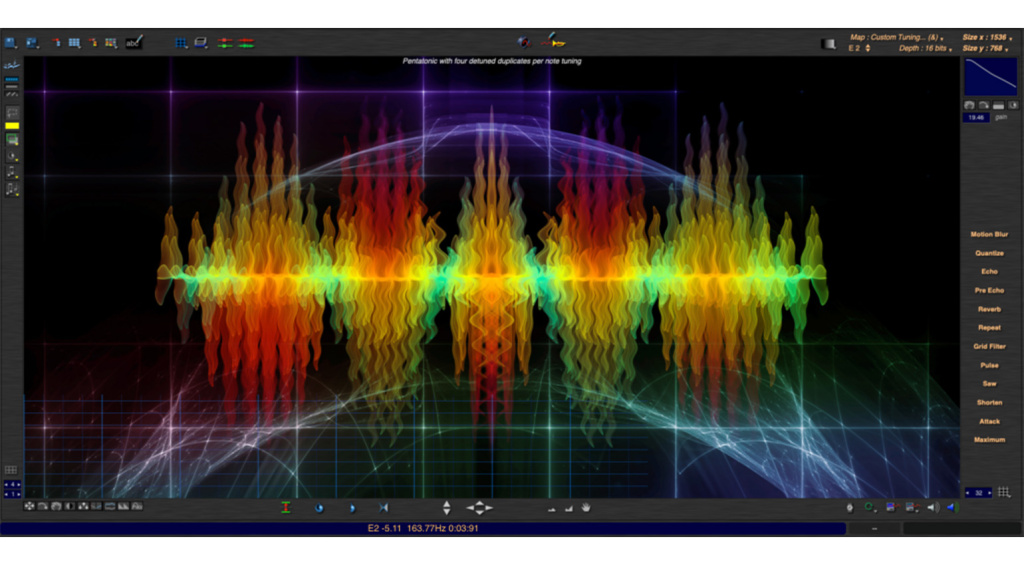1024x565 pixels.
Task: Toggle the first red-green channel sliders icon
Action: (x=225, y=43)
